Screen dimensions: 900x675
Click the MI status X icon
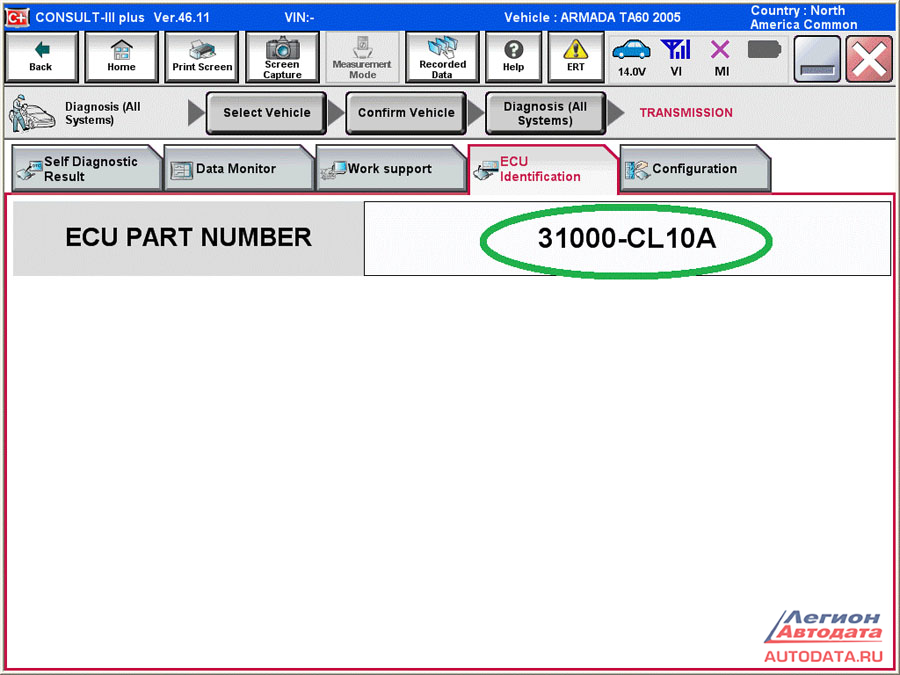pos(721,57)
